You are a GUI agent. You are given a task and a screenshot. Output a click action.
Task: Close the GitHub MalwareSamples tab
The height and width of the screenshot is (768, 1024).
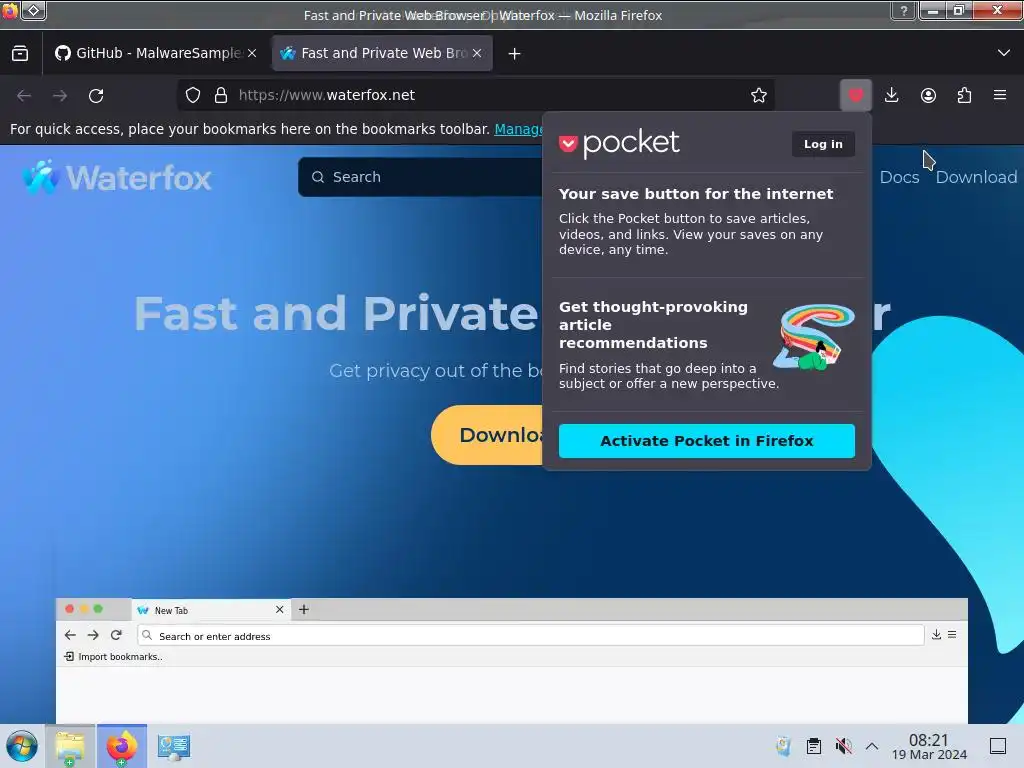pos(252,54)
